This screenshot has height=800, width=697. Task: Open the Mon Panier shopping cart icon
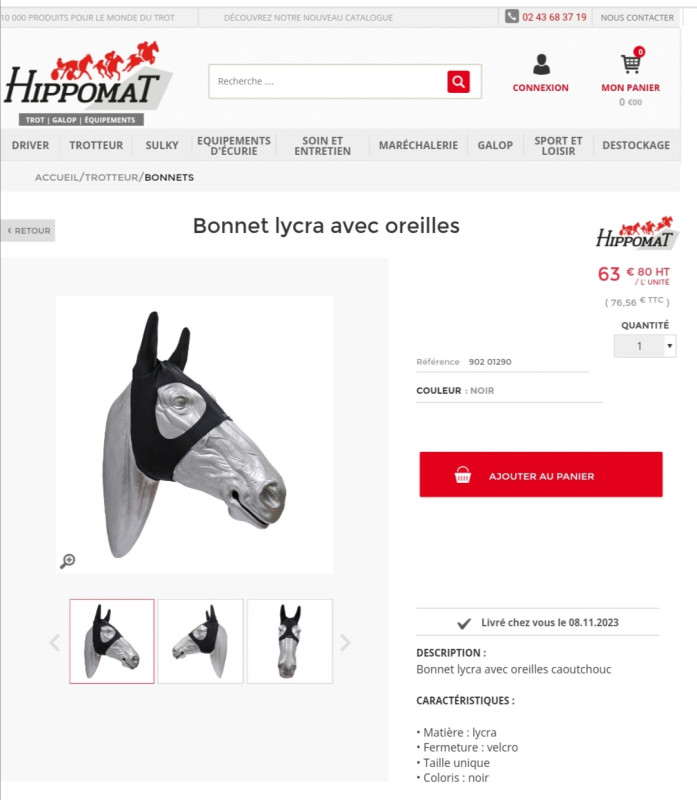pos(631,63)
